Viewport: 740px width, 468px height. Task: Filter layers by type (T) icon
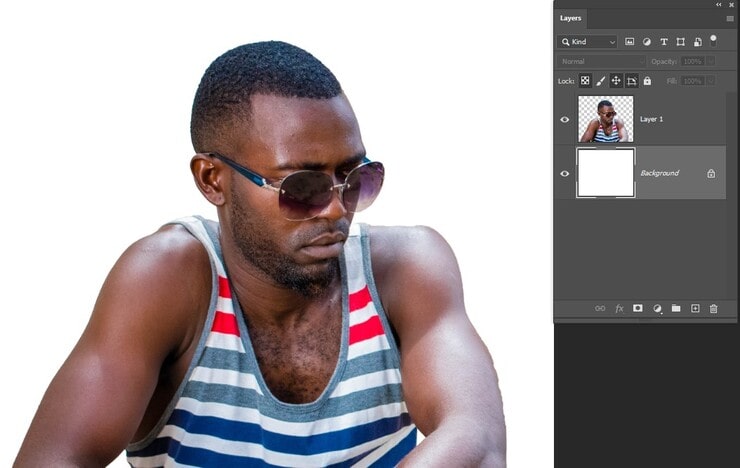coord(664,42)
